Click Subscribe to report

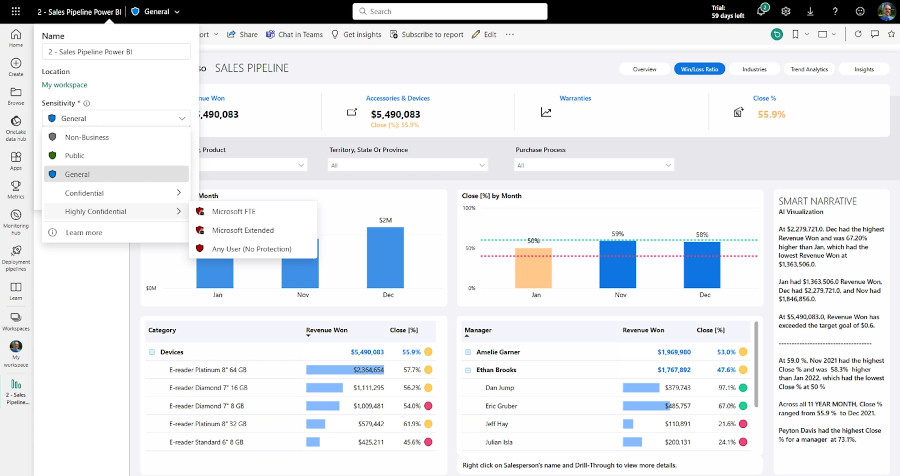tap(426, 34)
